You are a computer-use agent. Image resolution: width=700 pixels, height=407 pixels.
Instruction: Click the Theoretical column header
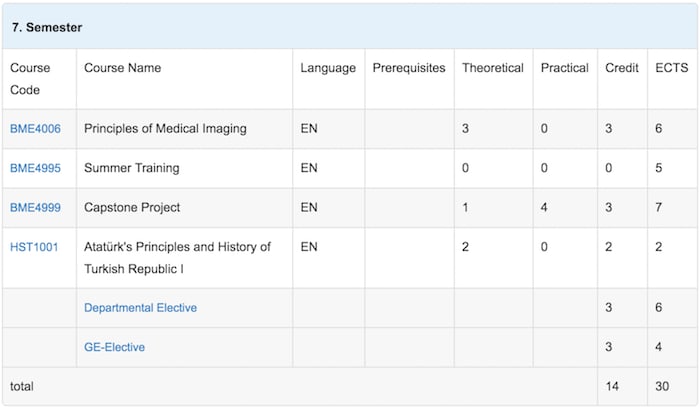493,79
